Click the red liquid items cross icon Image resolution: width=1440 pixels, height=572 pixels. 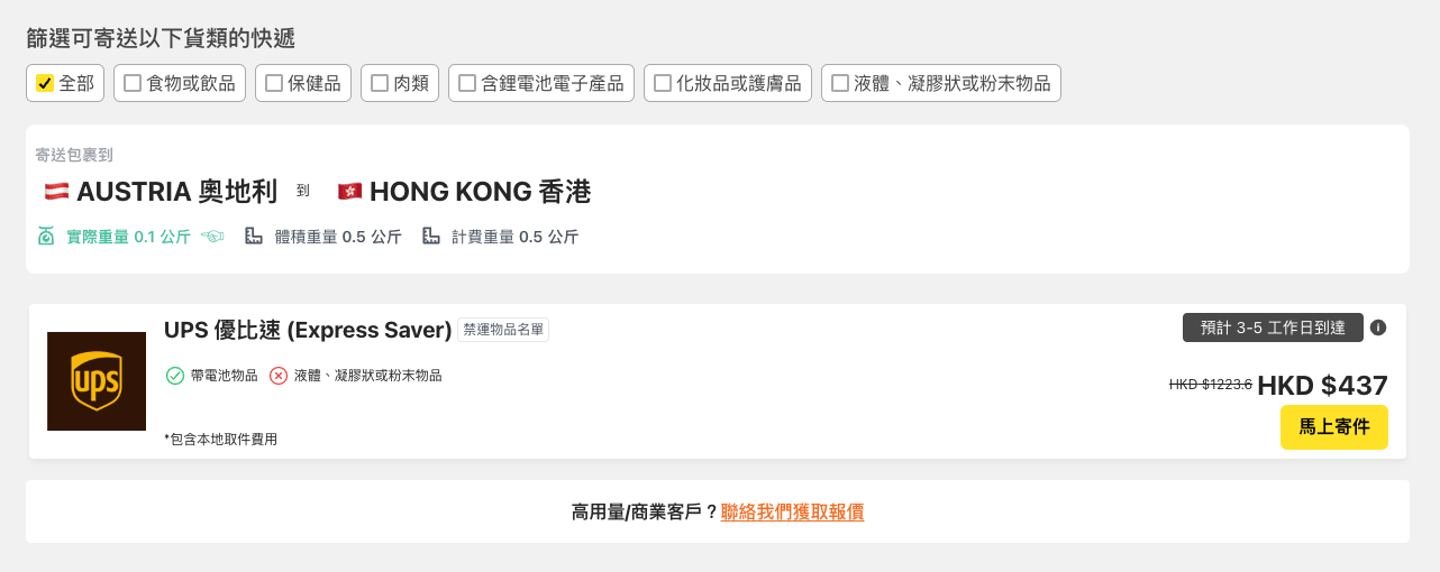[279, 376]
